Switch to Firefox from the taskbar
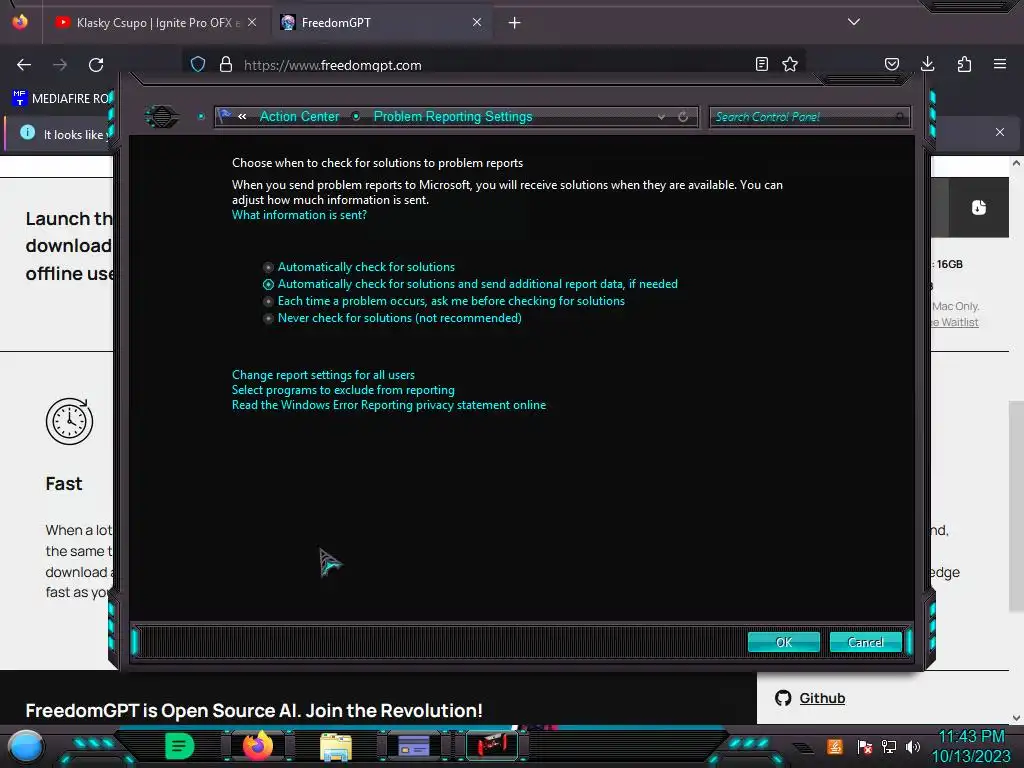Screen dimensions: 1024x768 click(258, 746)
